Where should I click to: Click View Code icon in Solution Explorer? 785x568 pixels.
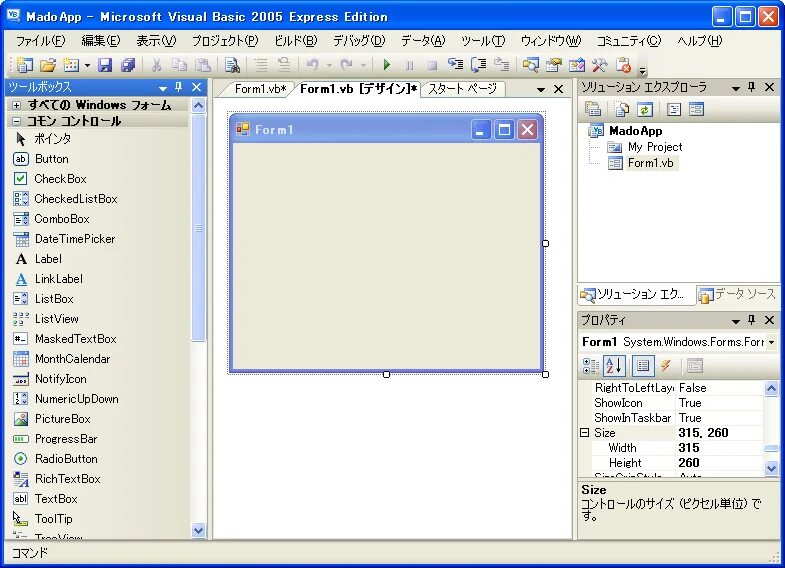[x=674, y=109]
